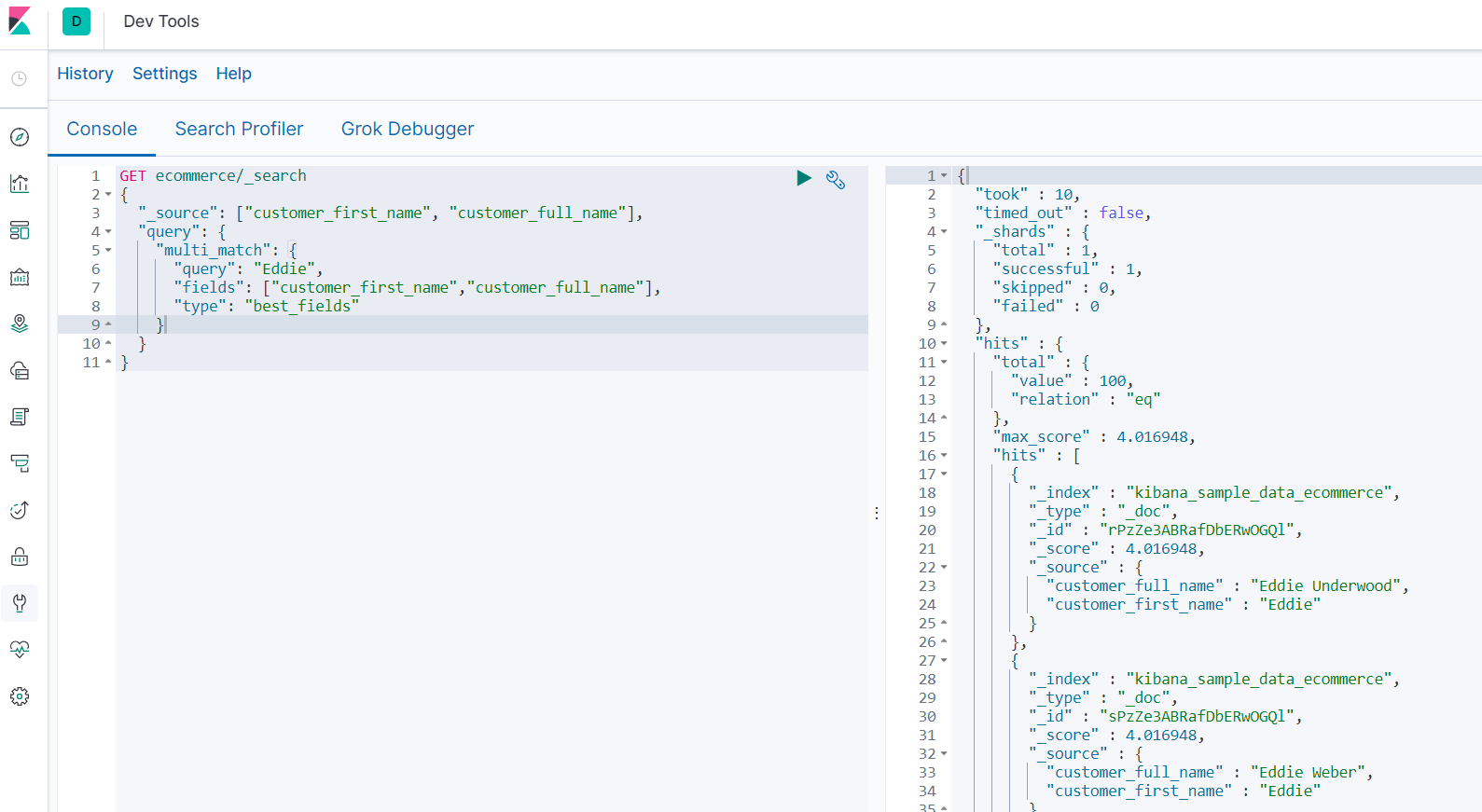Click the "_source" array line in editor
Screen dimensions: 1482x812
pyautogui.click(x=390, y=213)
